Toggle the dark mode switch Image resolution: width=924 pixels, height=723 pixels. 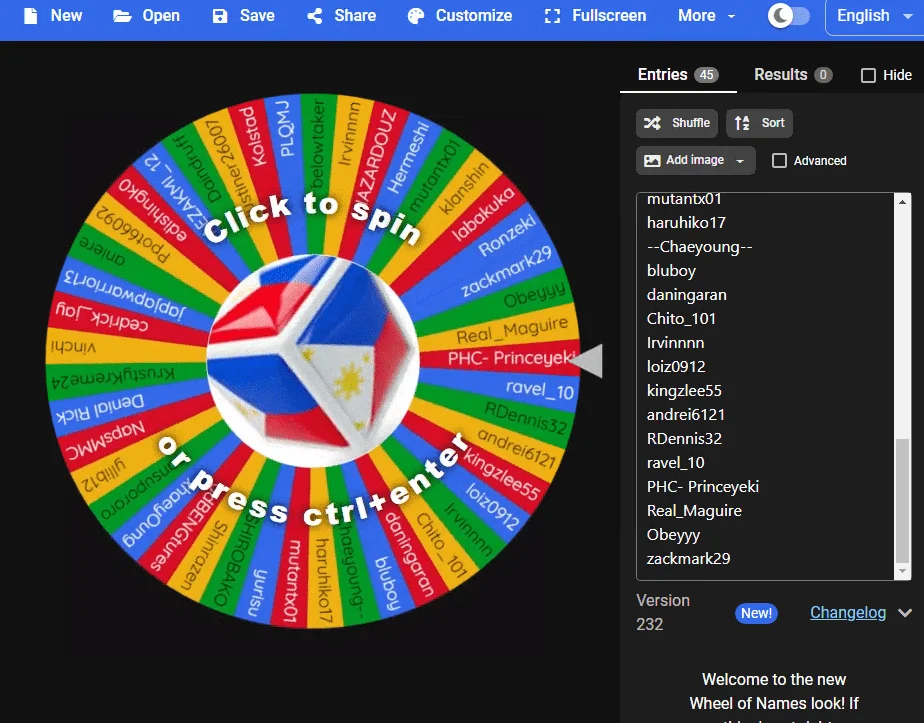(x=788, y=16)
